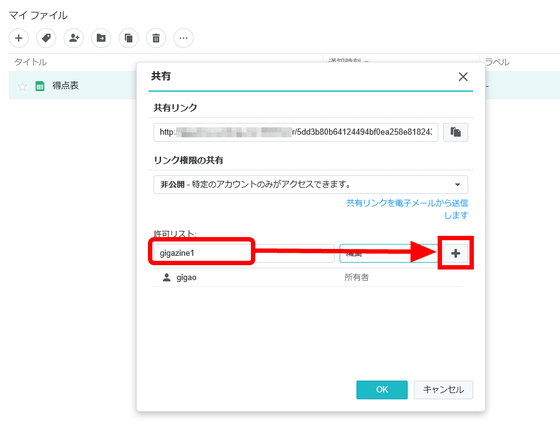Viewport: 560px width, 428px height.
Task: Click the copy file toolbar icon
Action: [129, 38]
